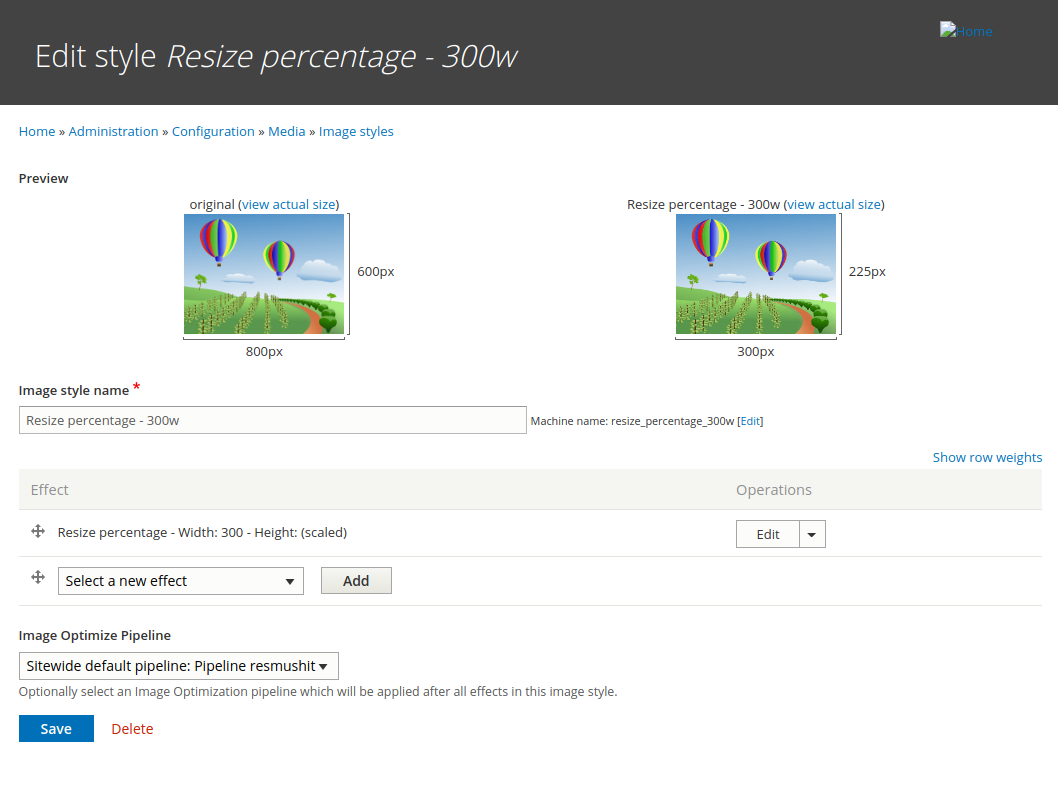Open the Media breadcrumb link
This screenshot has height=804, width=1058.
(287, 132)
